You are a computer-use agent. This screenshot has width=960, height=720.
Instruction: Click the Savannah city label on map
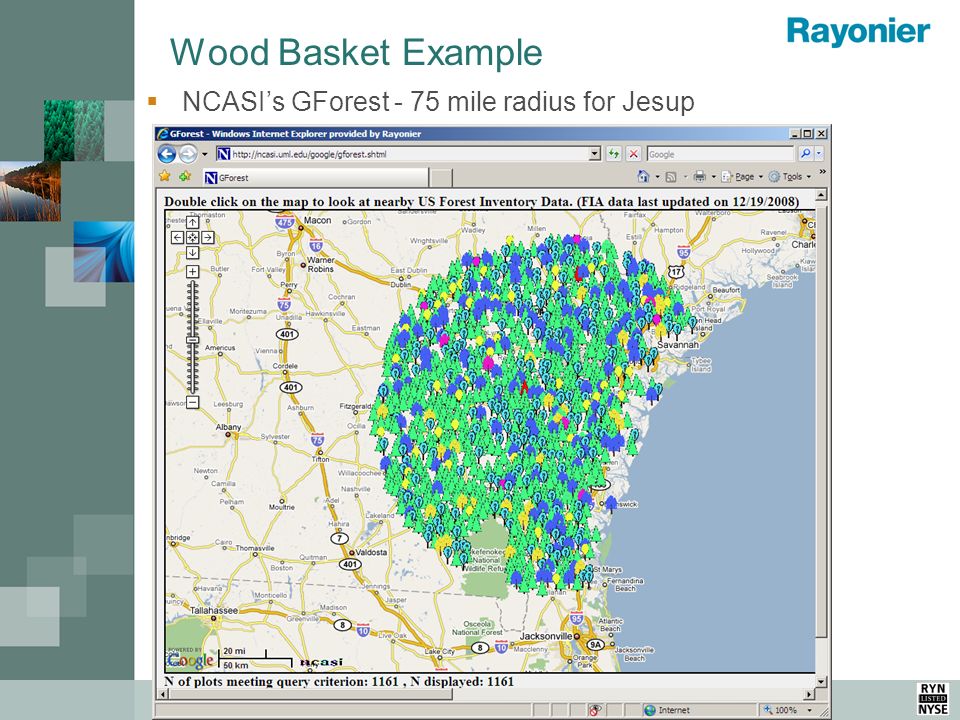678,345
